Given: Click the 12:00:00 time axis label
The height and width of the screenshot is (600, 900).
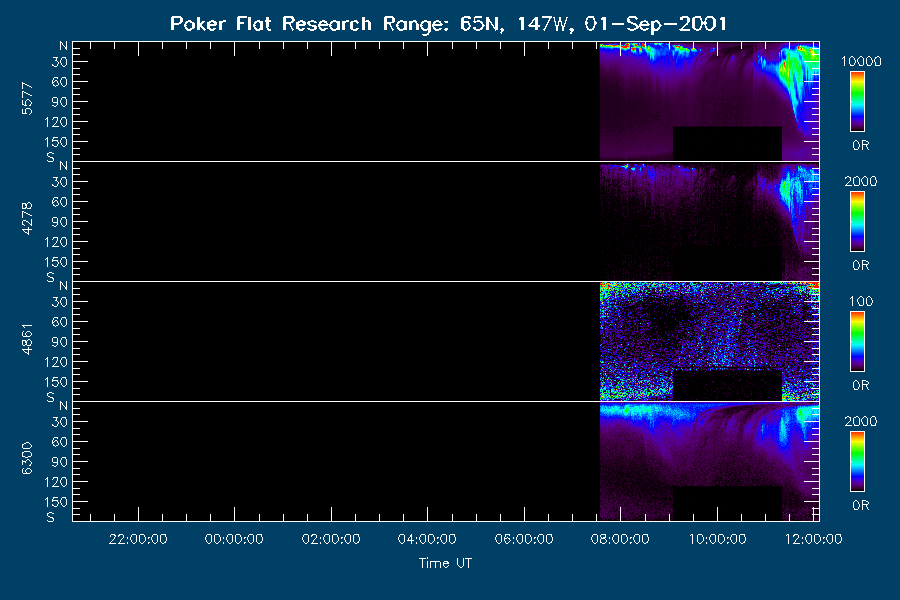Looking at the screenshot, I should pos(813,539).
